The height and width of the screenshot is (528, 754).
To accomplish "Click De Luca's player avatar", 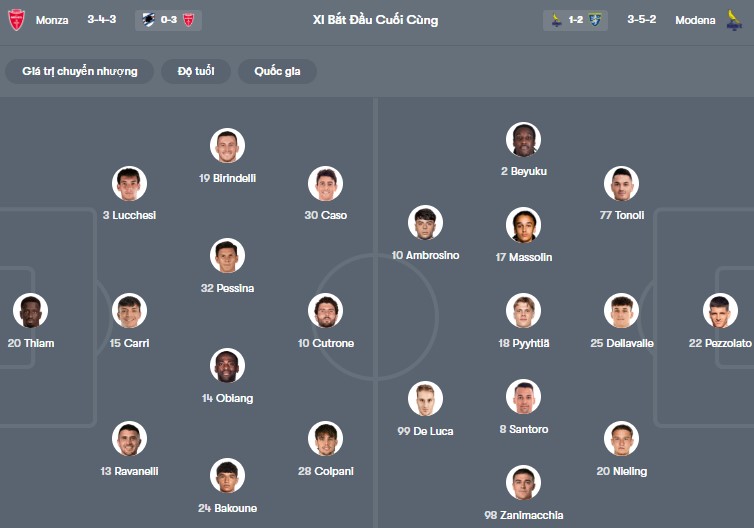I will [425, 399].
